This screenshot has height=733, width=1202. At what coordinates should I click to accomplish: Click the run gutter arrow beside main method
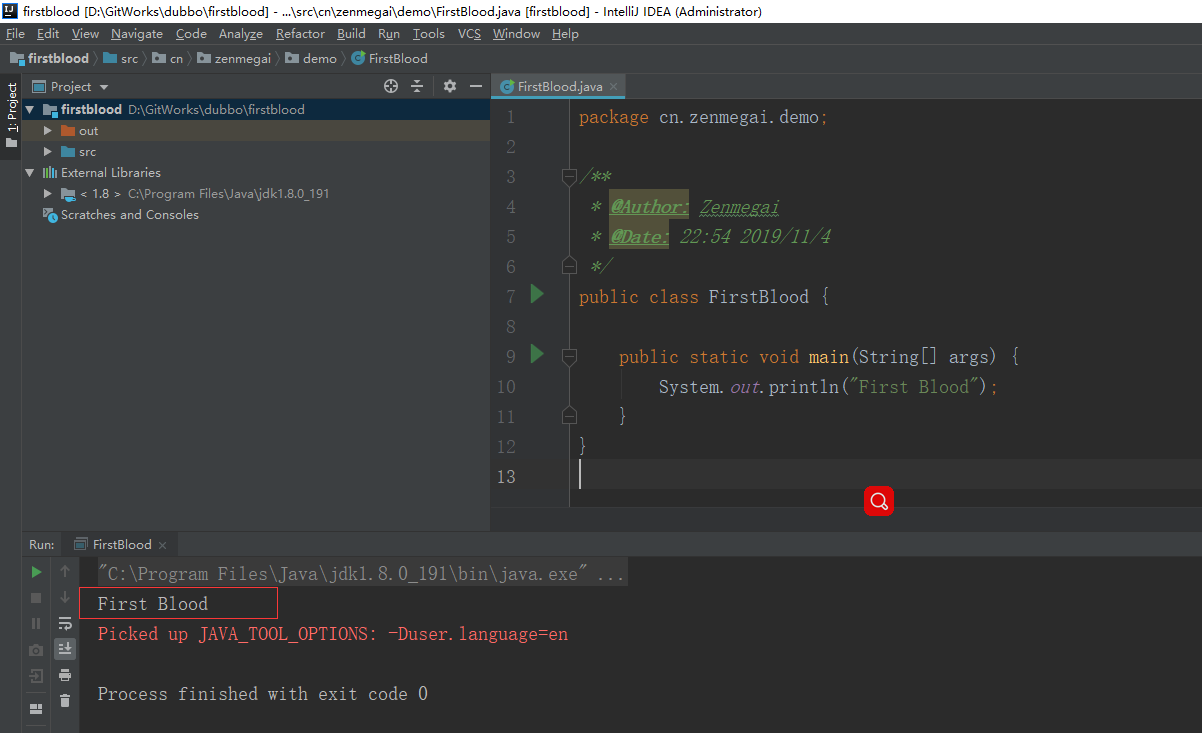pyautogui.click(x=537, y=353)
